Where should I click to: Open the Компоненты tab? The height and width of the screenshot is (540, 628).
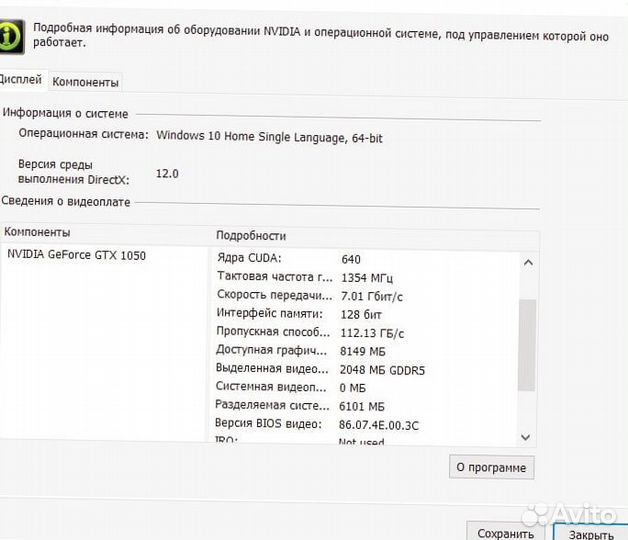(x=85, y=82)
